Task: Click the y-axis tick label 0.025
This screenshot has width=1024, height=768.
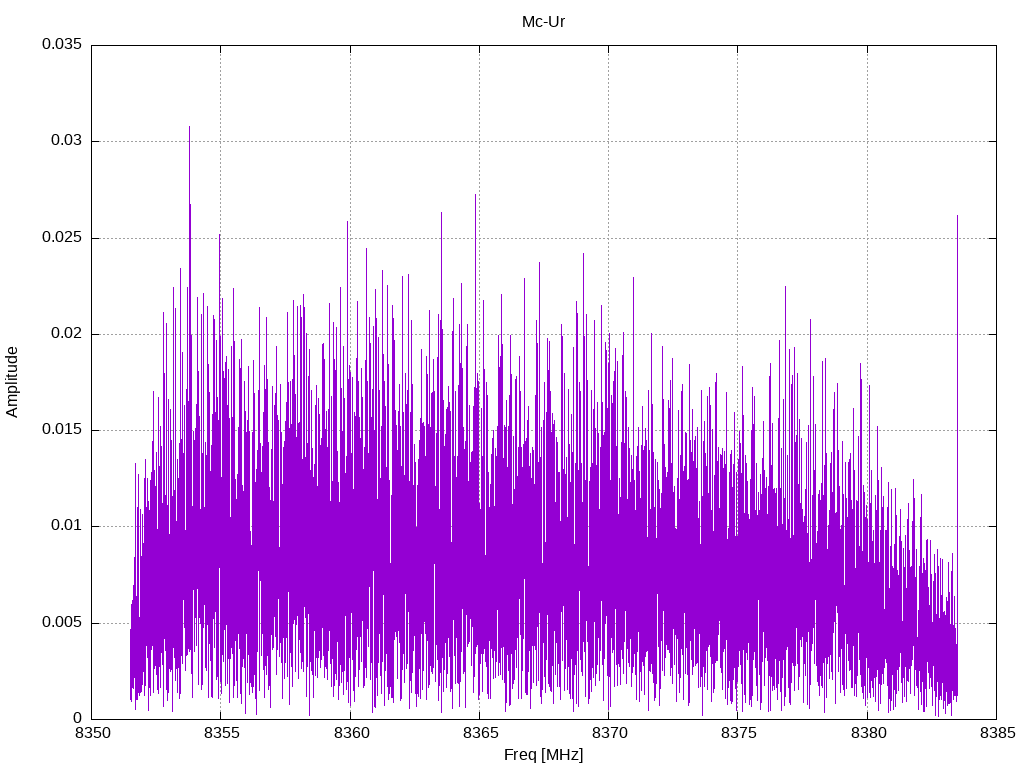Action: coord(62,237)
